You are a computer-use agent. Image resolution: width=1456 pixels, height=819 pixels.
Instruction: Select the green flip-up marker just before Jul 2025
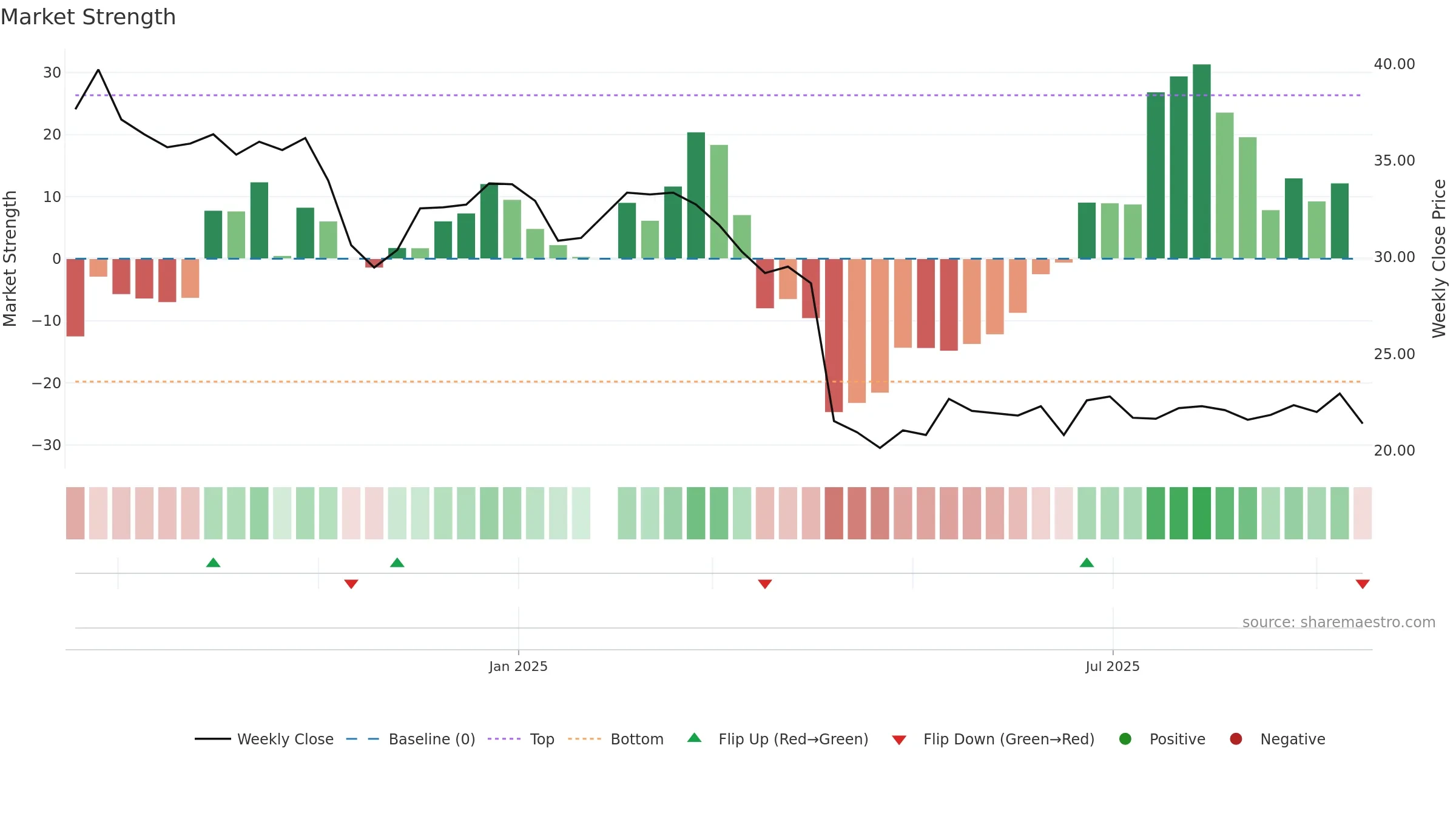point(1087,562)
